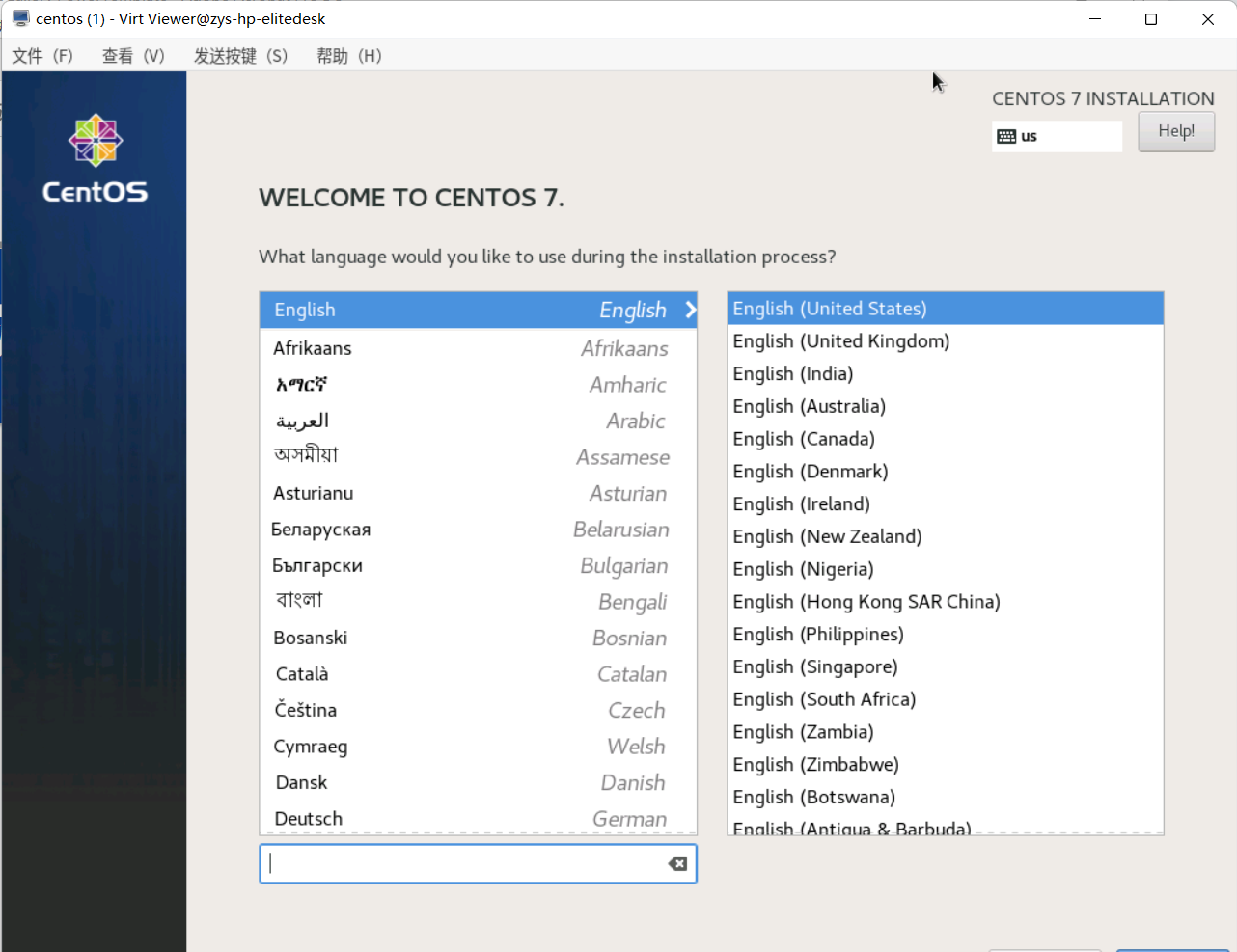Choose English (United Kingdom) locale
The width and height of the screenshot is (1237, 952).
pyautogui.click(x=840, y=341)
